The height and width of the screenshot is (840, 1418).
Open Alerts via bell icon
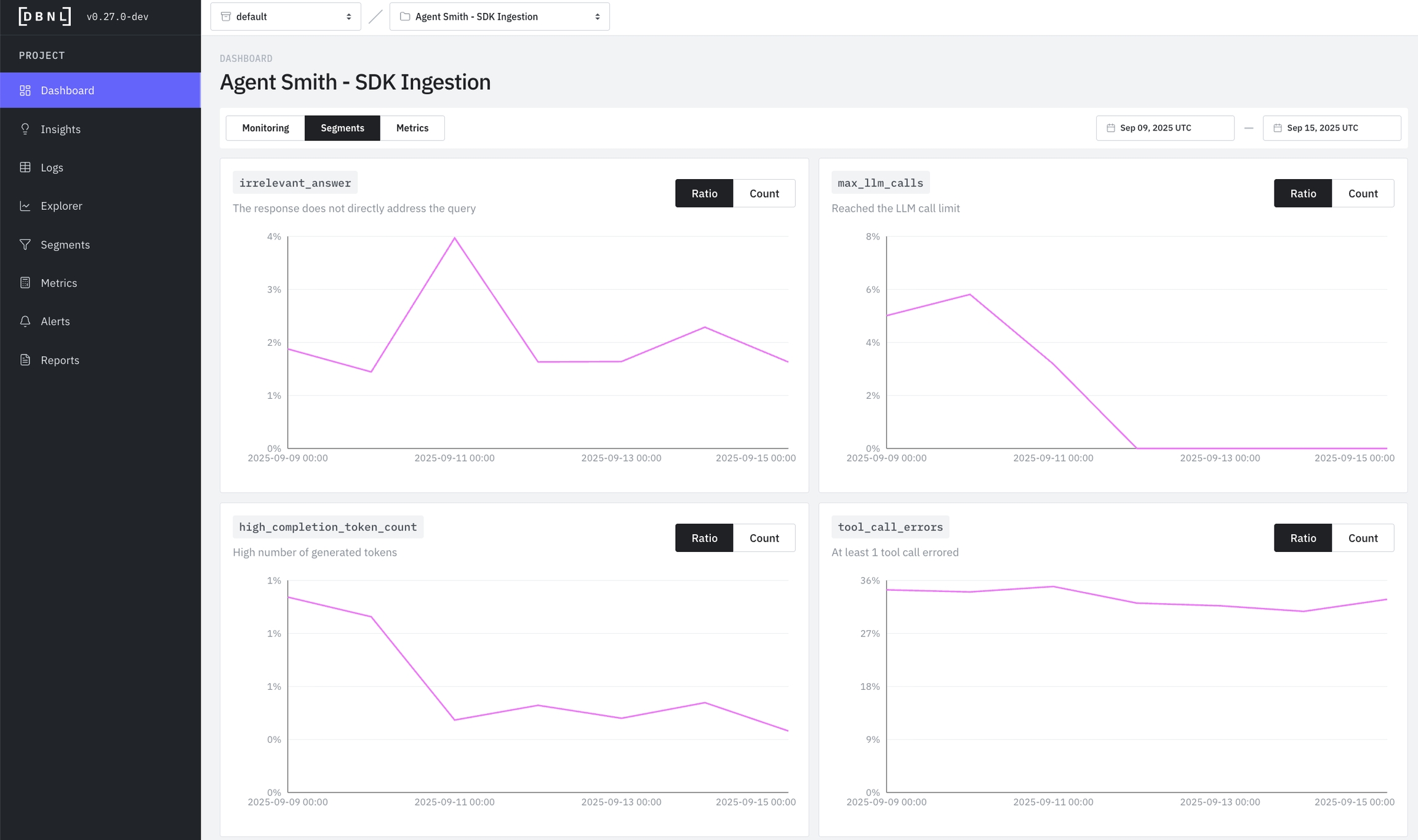[25, 321]
